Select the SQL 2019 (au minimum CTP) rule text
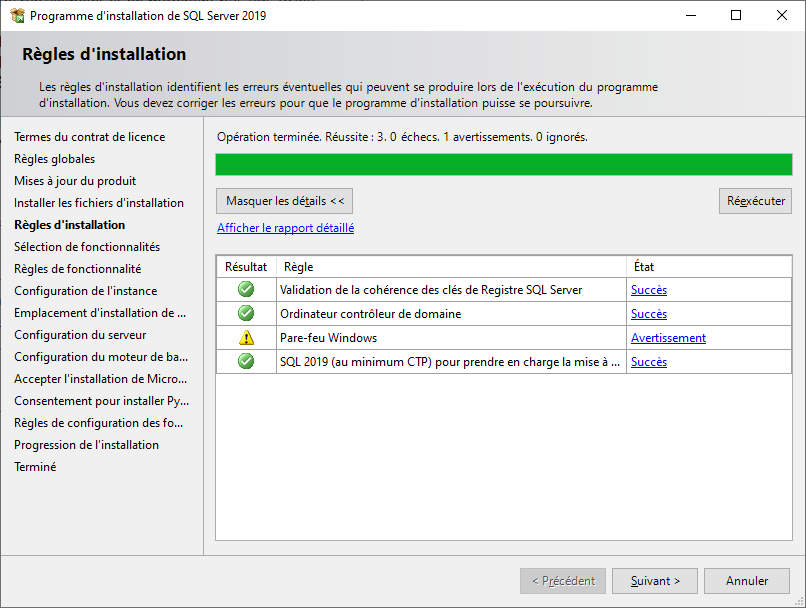 (450, 362)
